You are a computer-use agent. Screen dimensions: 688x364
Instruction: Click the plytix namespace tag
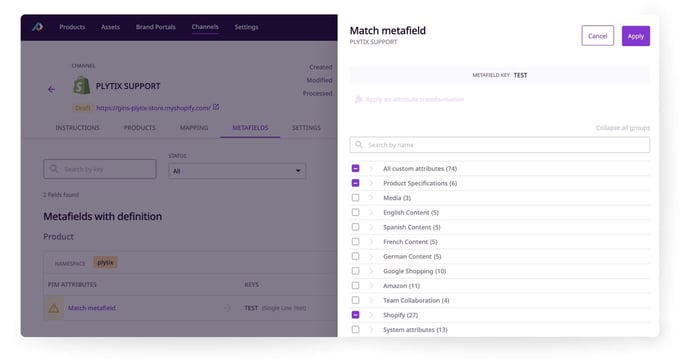(105, 263)
